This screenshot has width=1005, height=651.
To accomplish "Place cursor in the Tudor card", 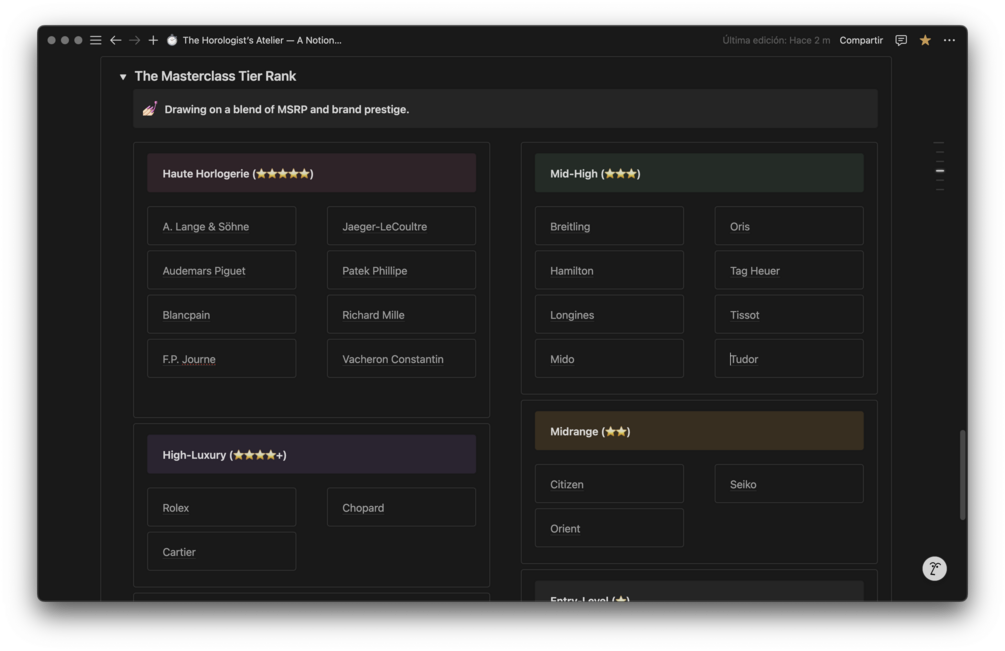I will pyautogui.click(x=789, y=359).
